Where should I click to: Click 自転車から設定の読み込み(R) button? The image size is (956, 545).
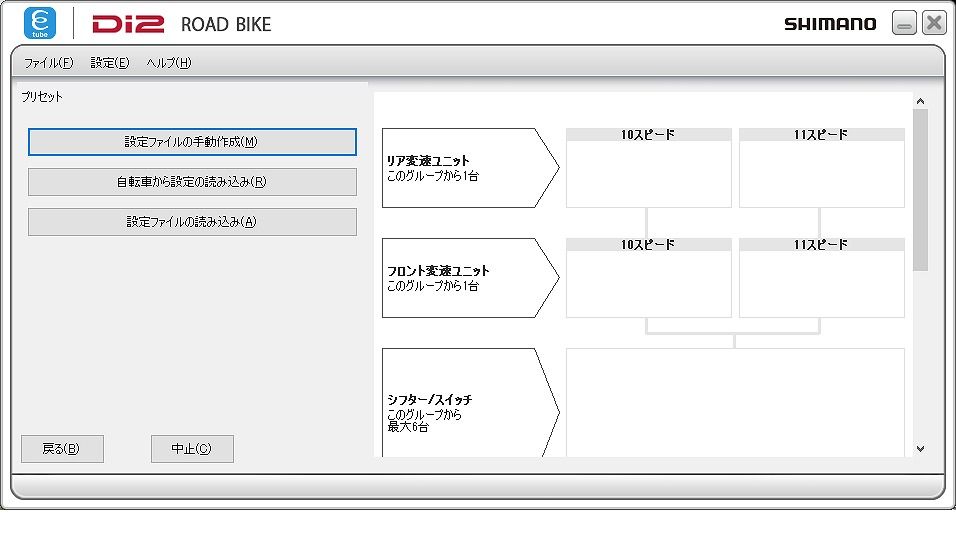192,182
